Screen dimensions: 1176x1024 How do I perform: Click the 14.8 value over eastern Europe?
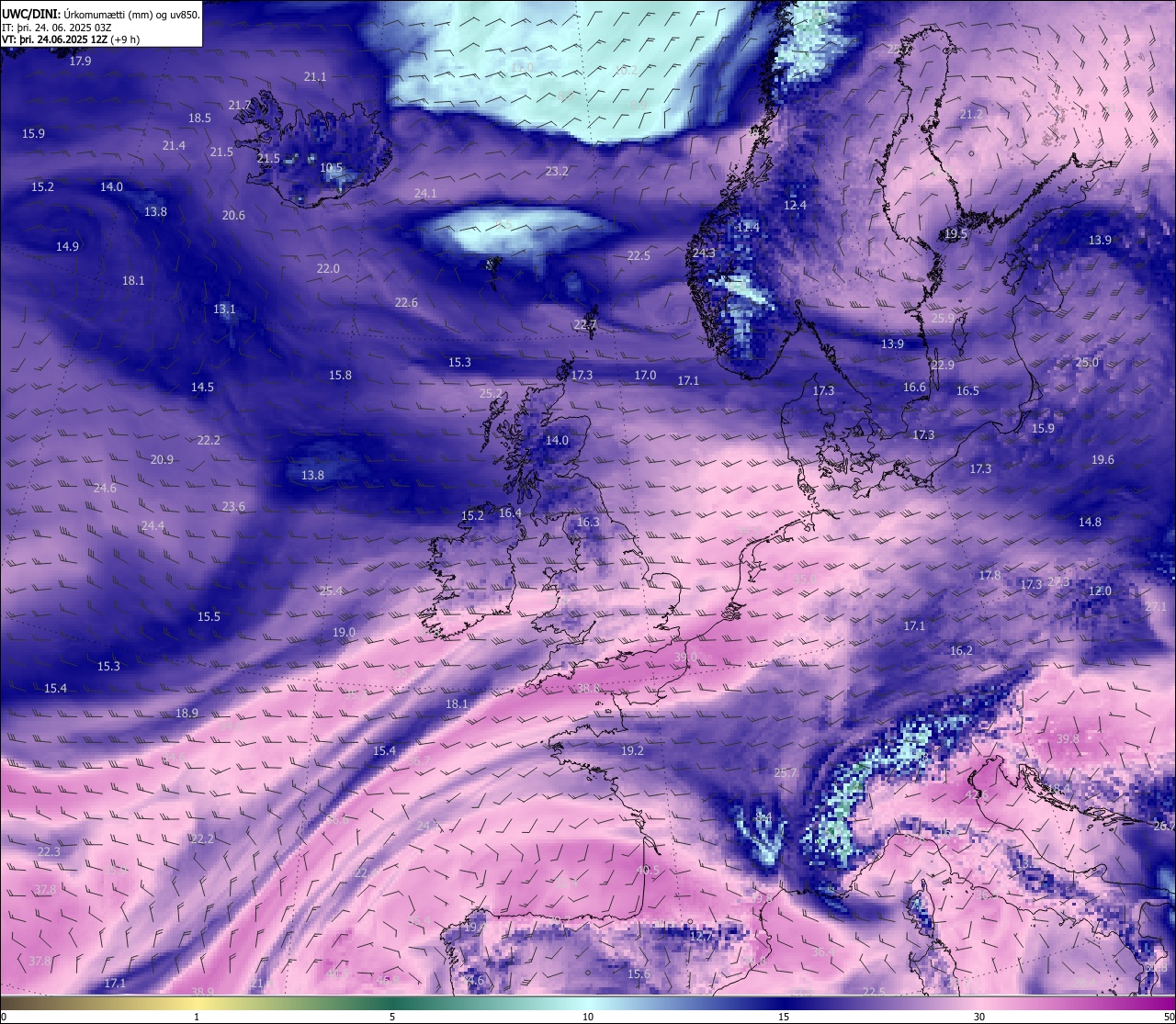click(1090, 522)
